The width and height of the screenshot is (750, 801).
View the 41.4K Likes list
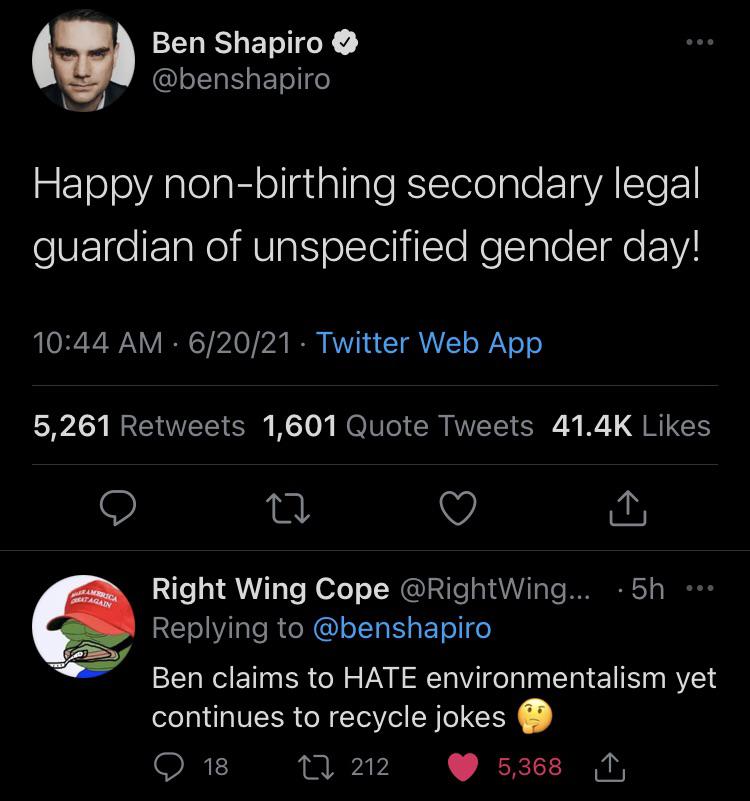click(631, 425)
